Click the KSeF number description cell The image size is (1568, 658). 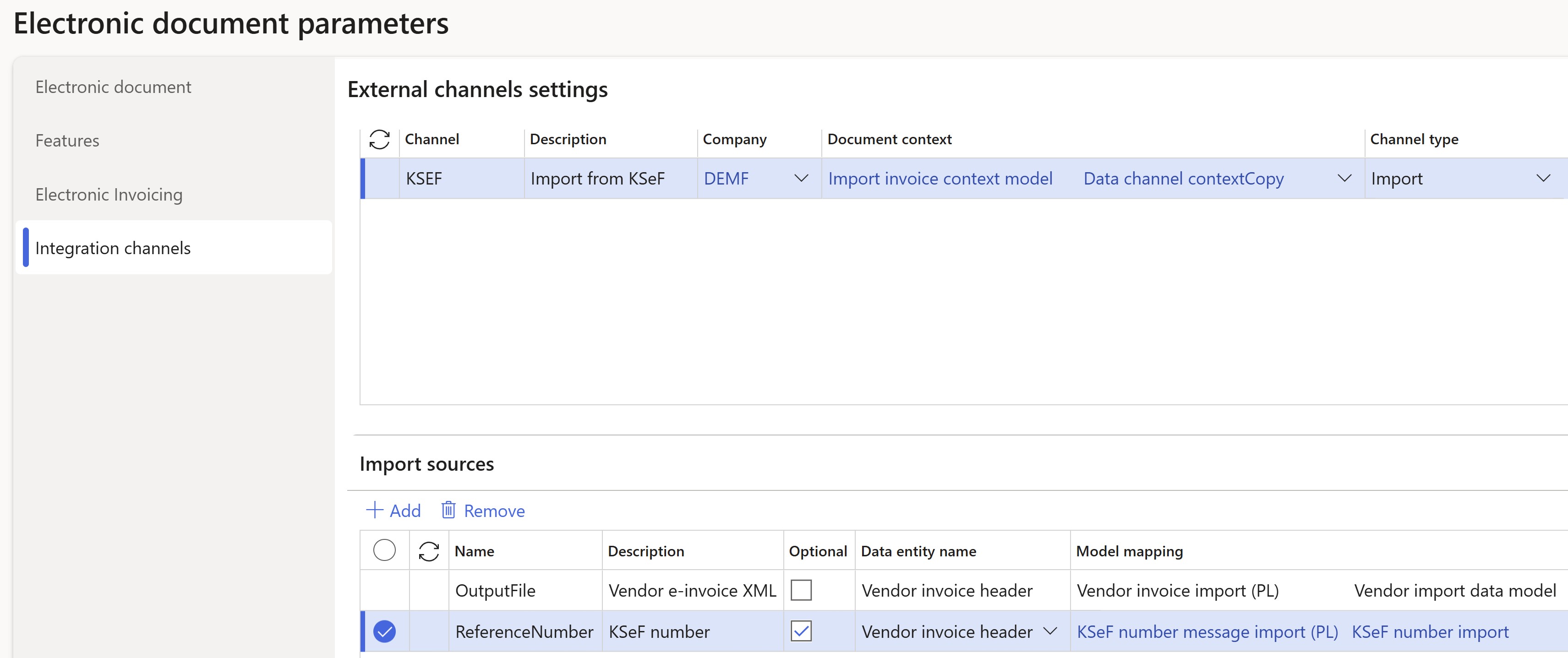693,632
